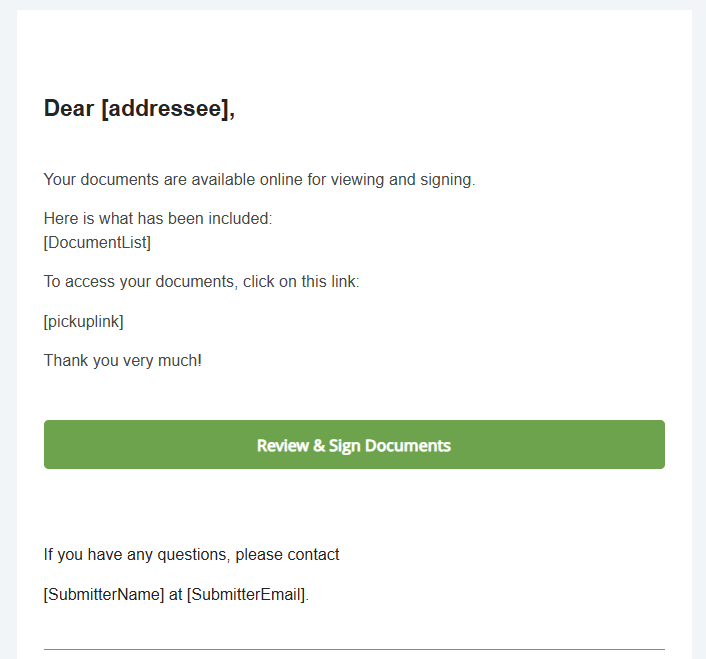
Task: Select the [DocumentList] placeholder
Action: [97, 241]
